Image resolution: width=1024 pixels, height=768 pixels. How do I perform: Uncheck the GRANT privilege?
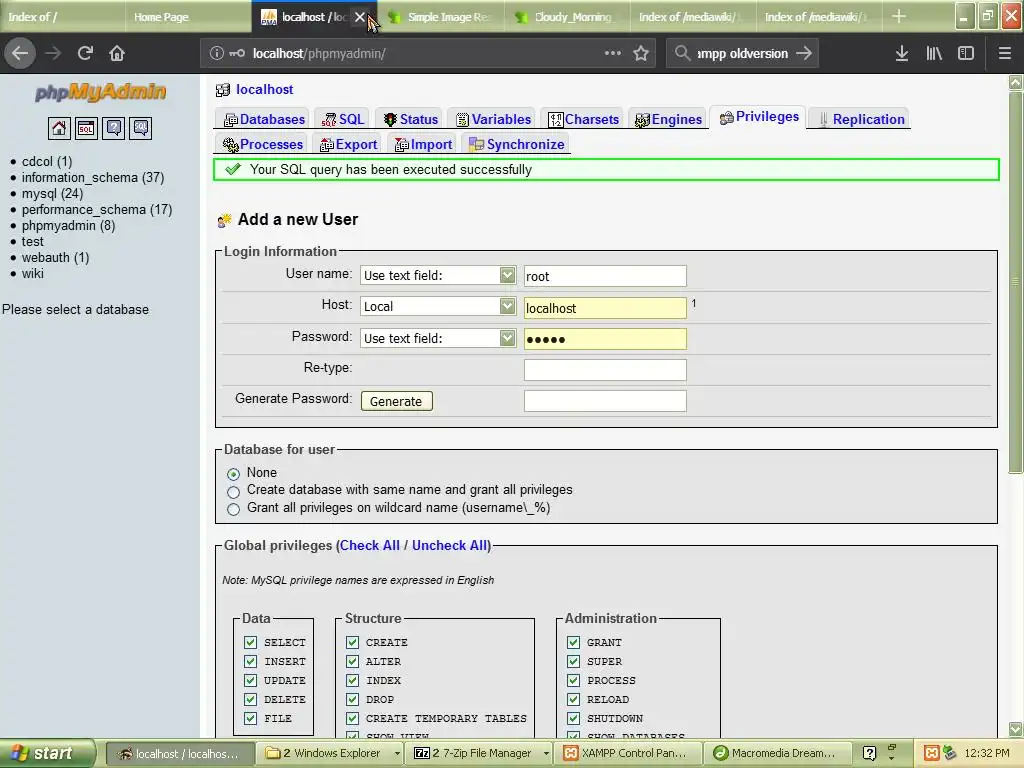click(x=573, y=643)
